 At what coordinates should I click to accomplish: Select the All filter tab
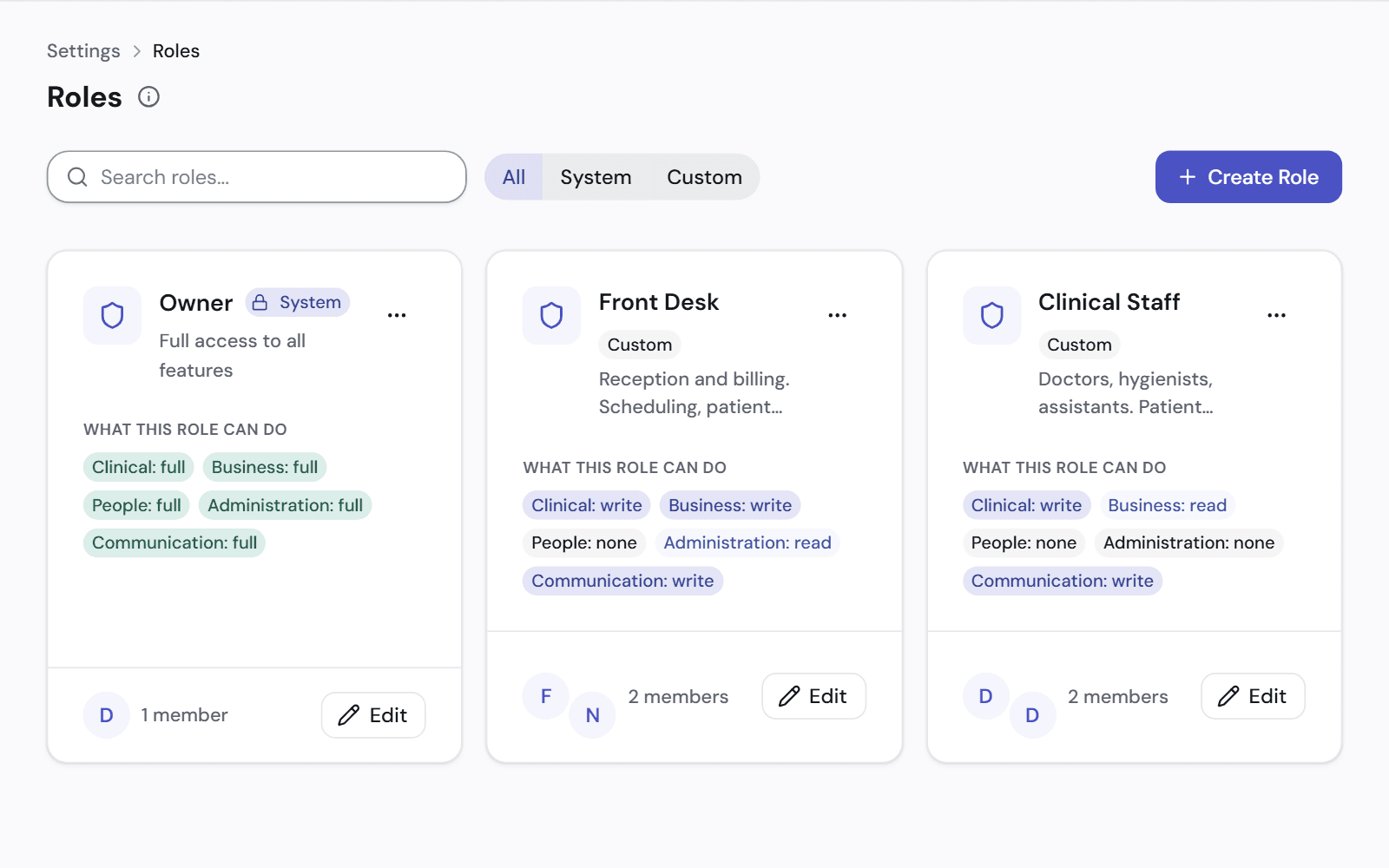click(514, 177)
